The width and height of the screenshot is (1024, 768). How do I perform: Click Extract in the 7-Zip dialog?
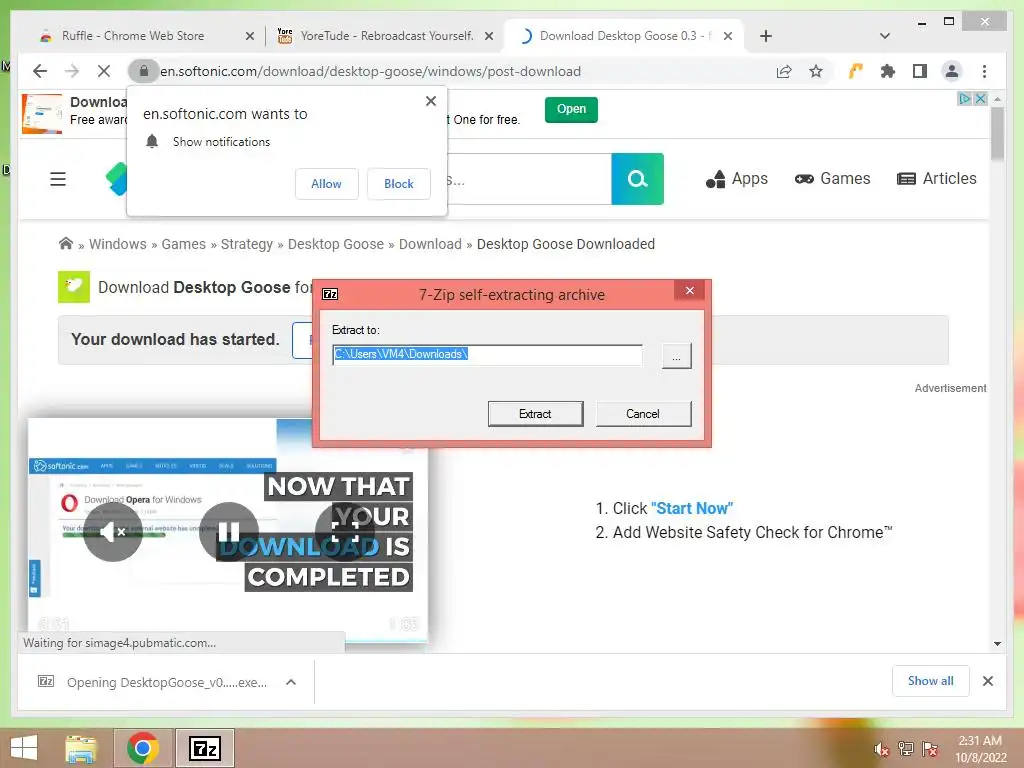pyautogui.click(x=536, y=414)
